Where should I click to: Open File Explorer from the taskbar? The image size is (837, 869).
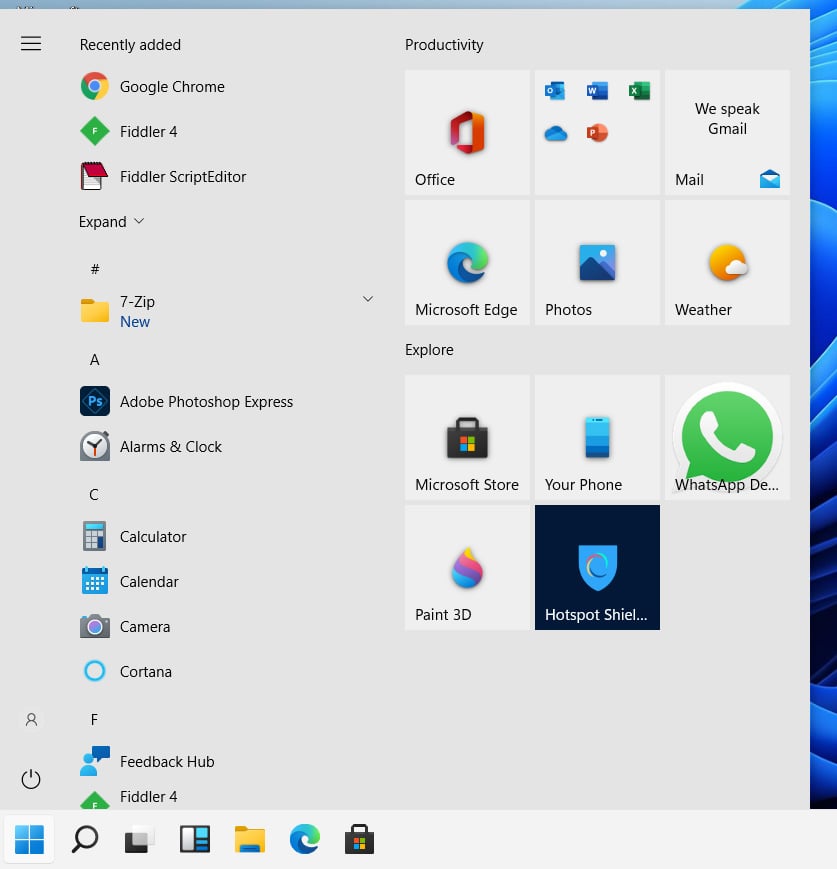click(249, 839)
